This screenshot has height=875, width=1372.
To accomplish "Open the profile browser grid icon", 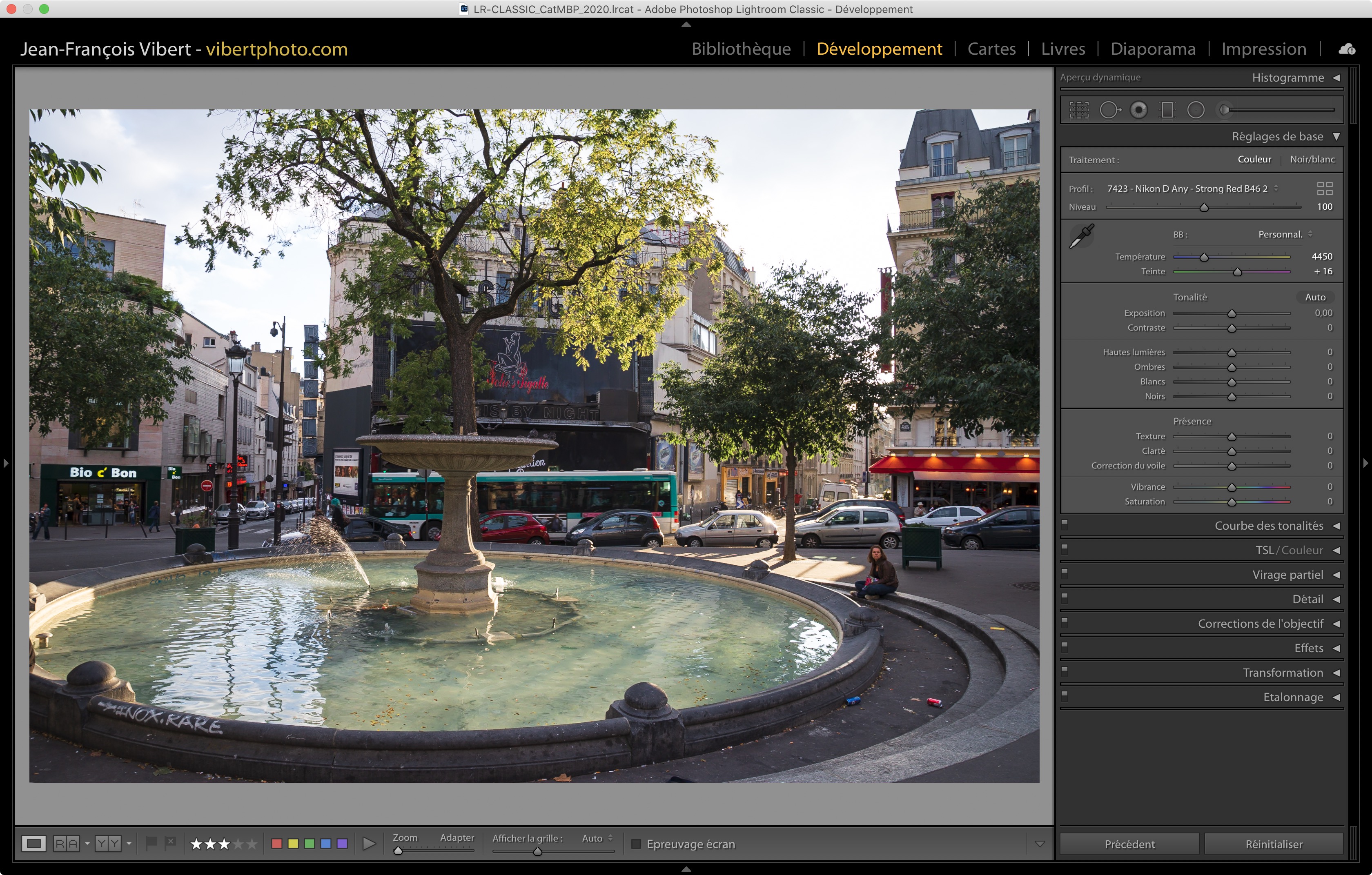I will pos(1325,189).
